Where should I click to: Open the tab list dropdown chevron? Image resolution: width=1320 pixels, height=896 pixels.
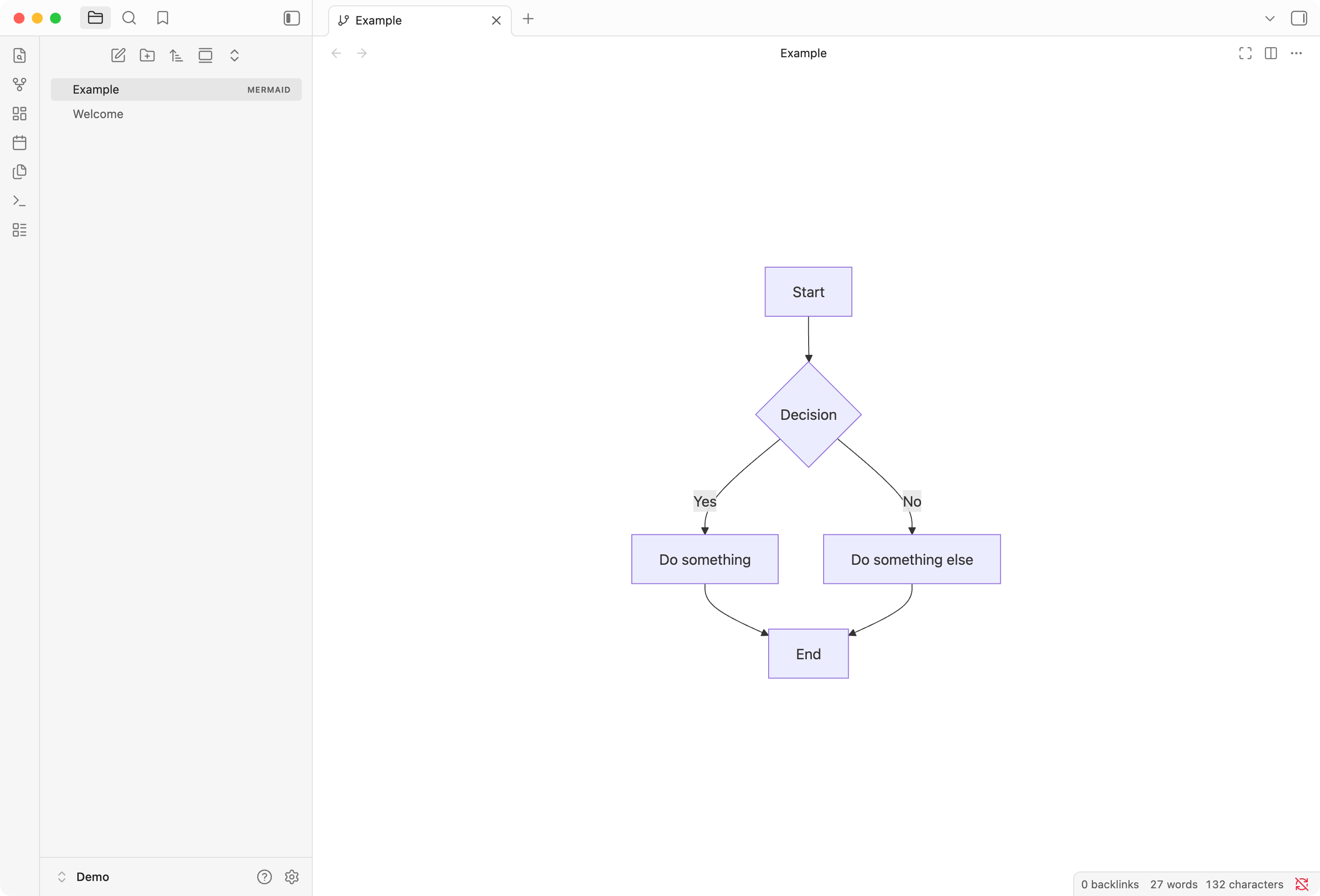pyautogui.click(x=1270, y=18)
